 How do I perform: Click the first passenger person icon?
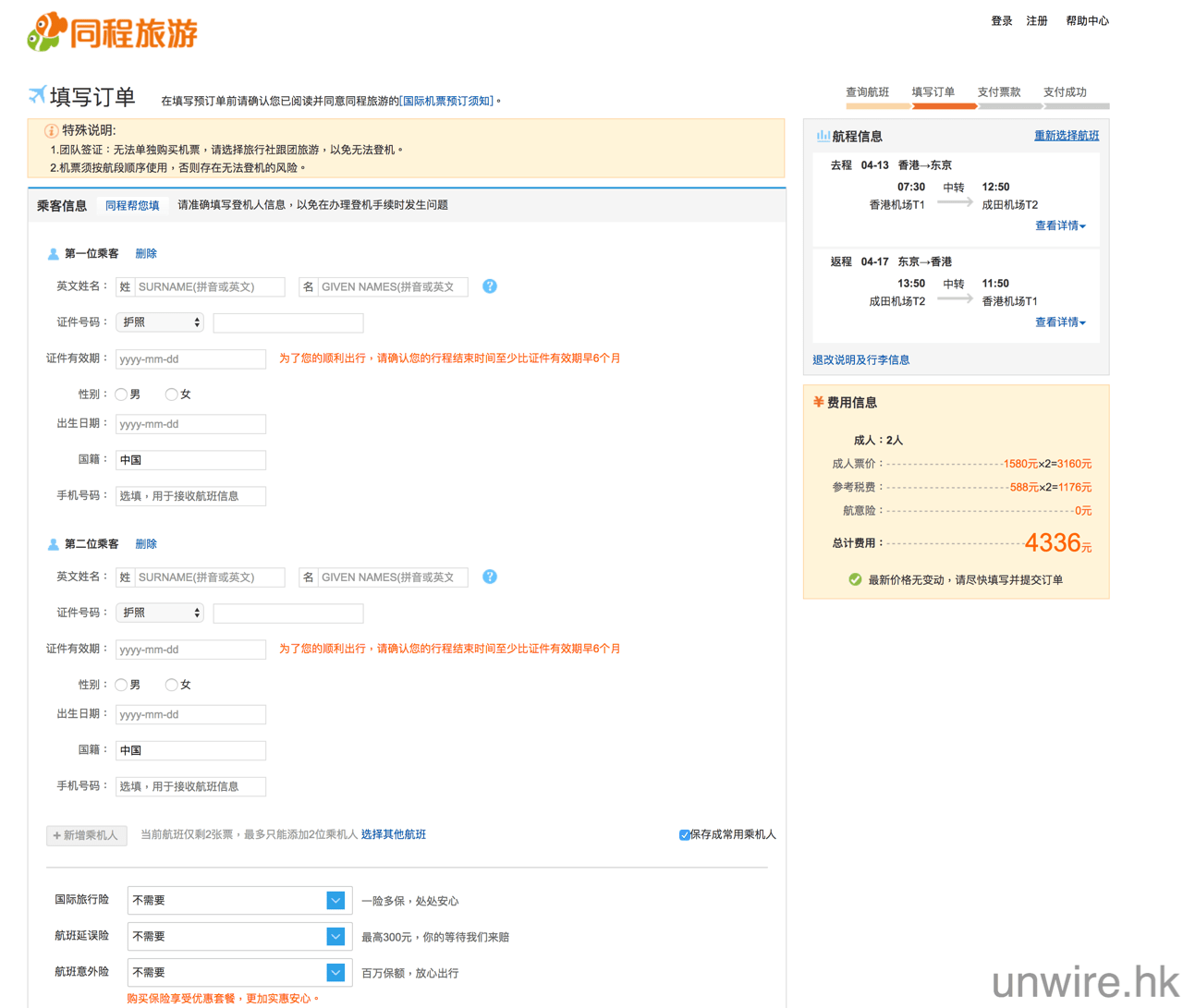pos(53,254)
